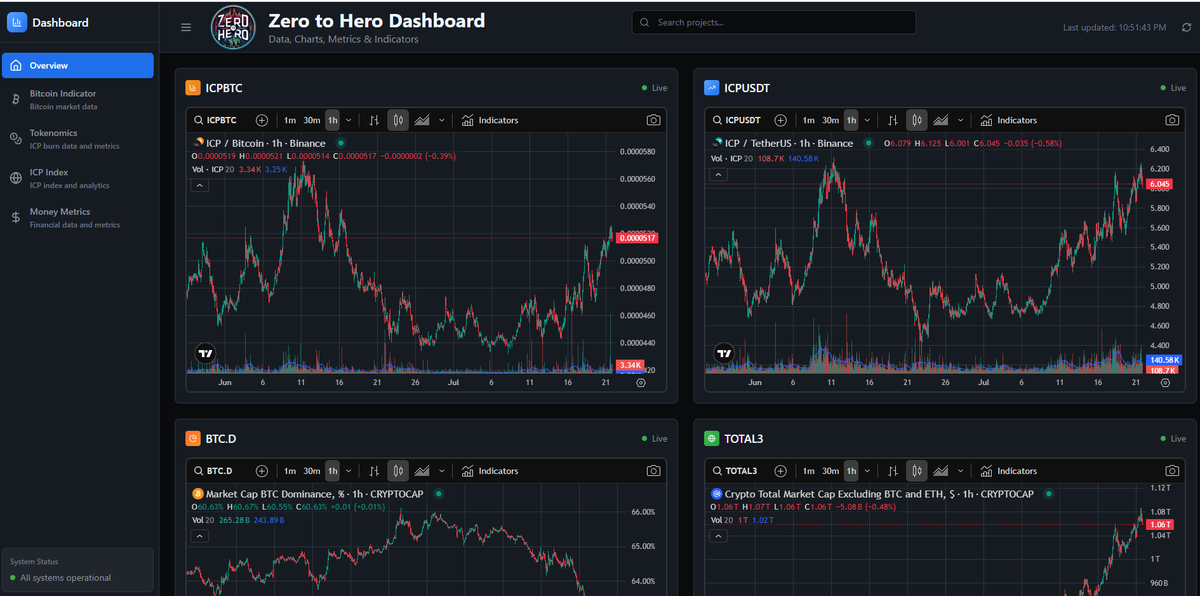Screen dimensions: 1200x596
Task: Open interval dropdown on ICPUSDT chart
Action: 867,120
